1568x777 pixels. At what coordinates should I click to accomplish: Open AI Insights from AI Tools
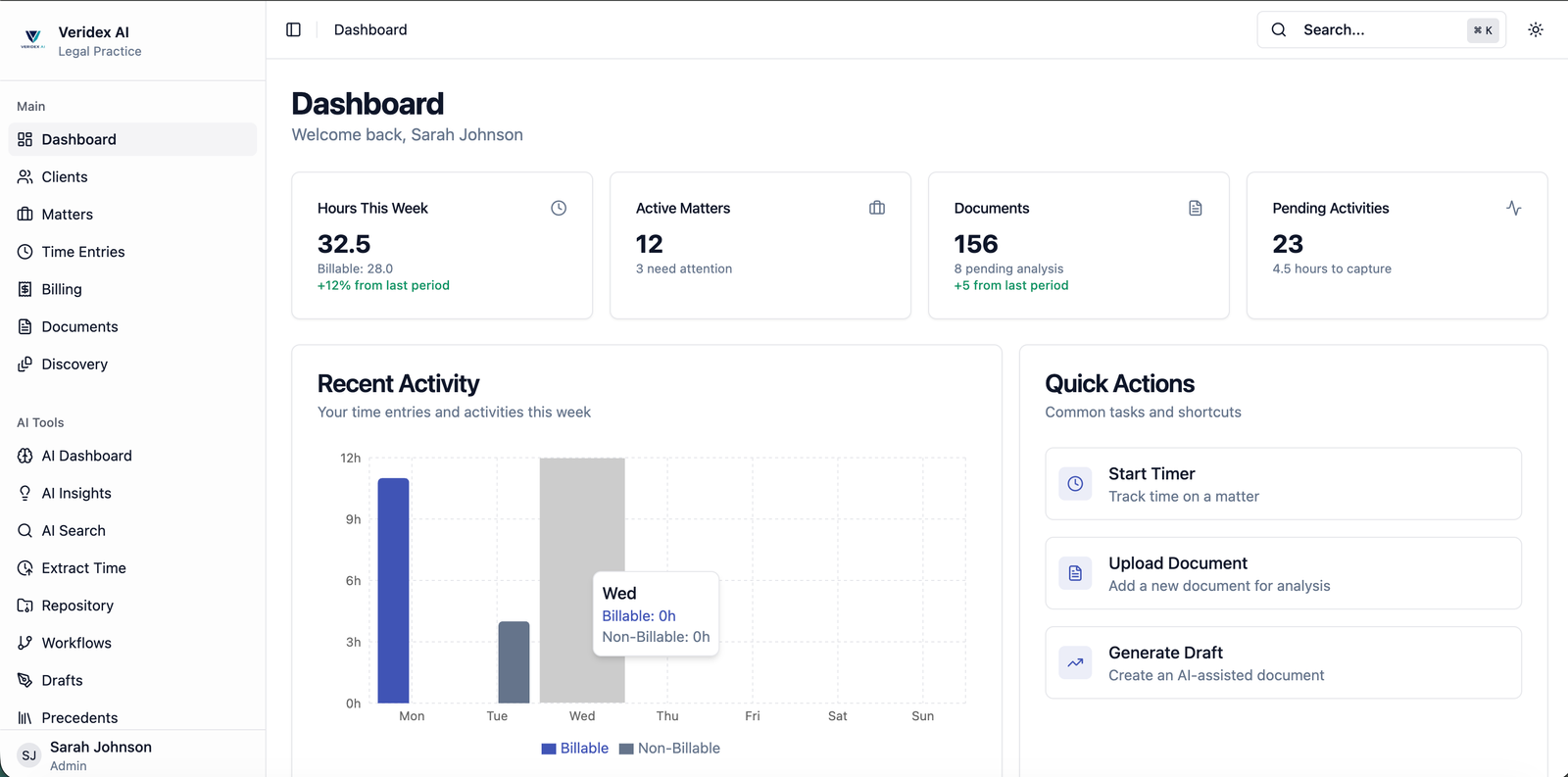76,493
